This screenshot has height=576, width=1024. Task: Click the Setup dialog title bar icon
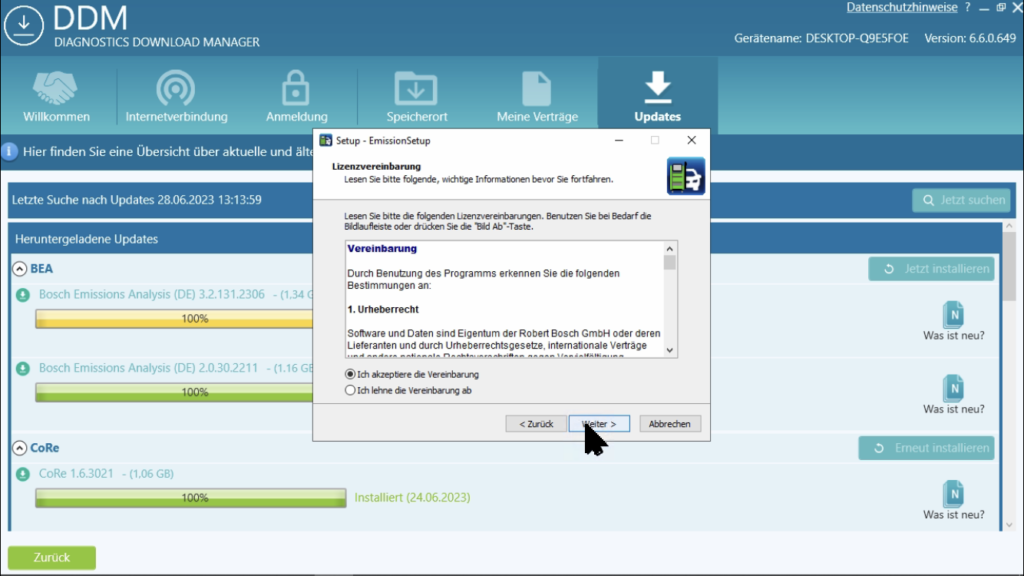(x=325, y=140)
